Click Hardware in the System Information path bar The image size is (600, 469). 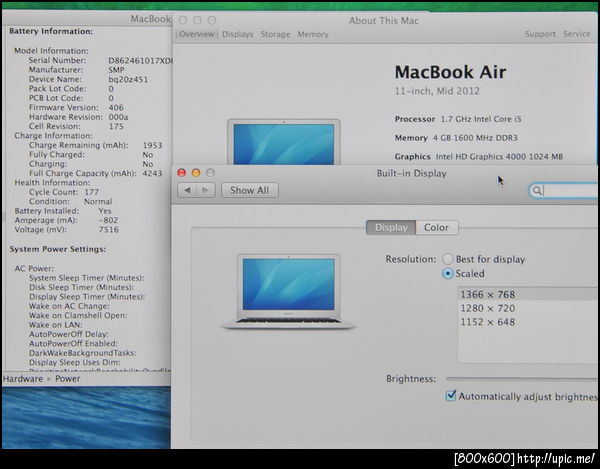[23, 379]
